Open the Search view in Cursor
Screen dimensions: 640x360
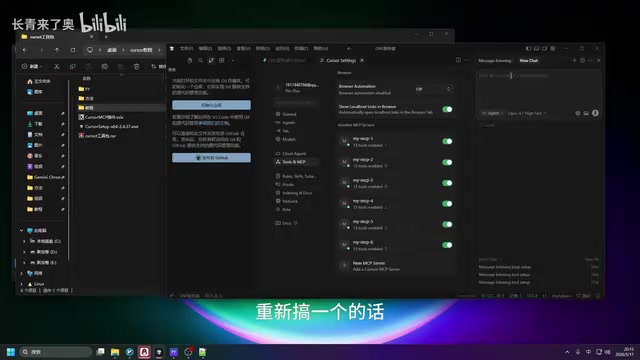coord(200,60)
